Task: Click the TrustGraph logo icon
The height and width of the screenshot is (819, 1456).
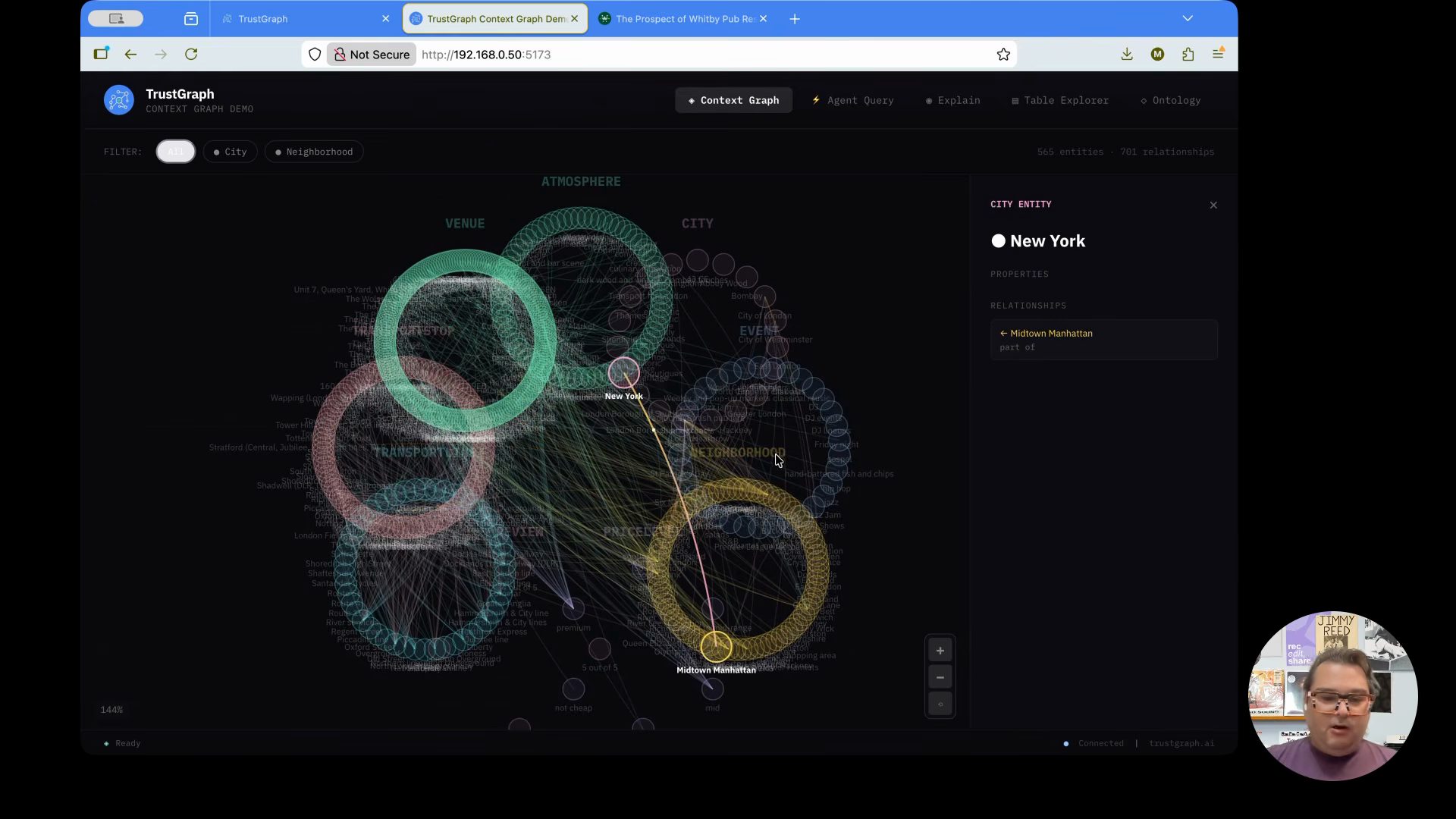Action: 119,100
